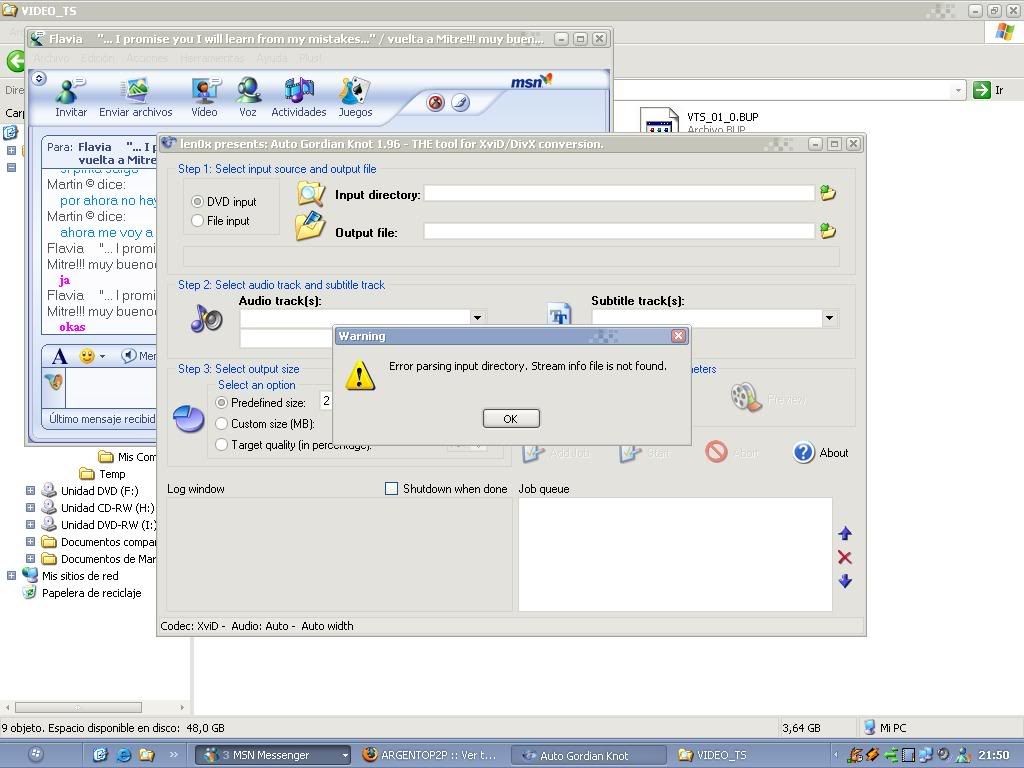This screenshot has height=768, width=1024.
Task: Select the VTS_01_0.BUP file in VIDEO_TS
Action: (699, 120)
